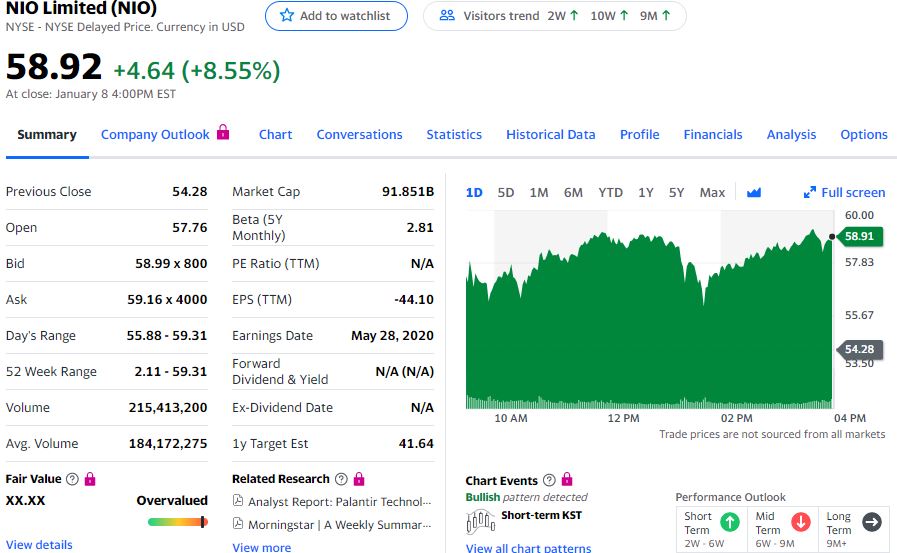Click View details under Fair Value
Viewport: 897px width, 553px height.
39,544
